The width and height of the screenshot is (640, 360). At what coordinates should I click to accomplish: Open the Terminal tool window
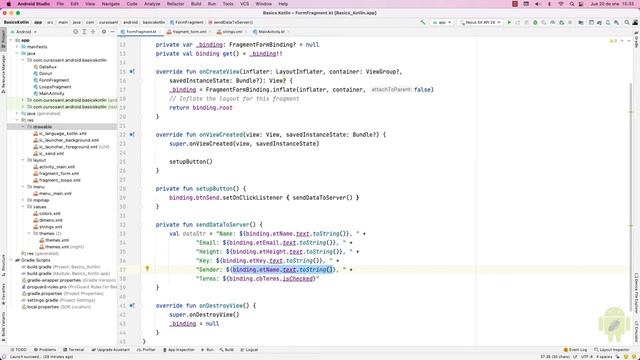[x=73, y=350]
